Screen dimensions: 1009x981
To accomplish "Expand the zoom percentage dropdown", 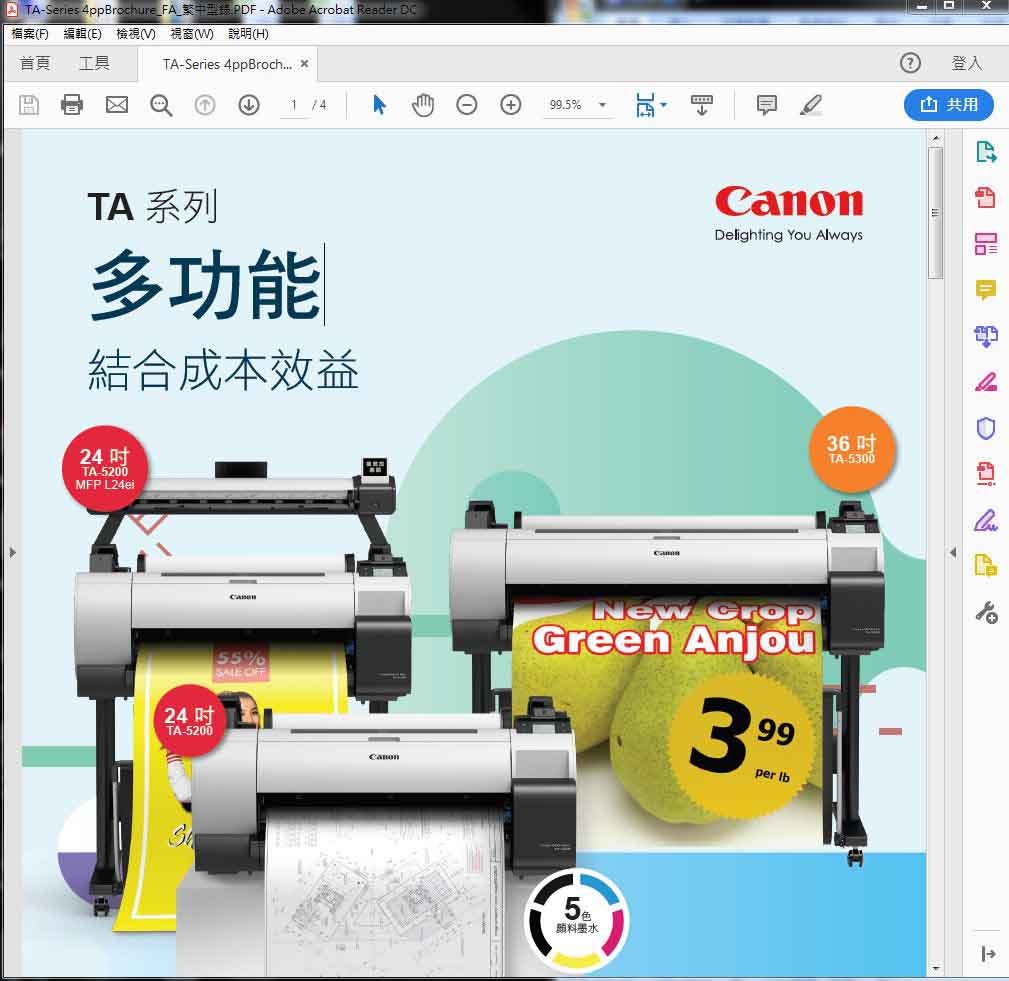I will click(602, 104).
